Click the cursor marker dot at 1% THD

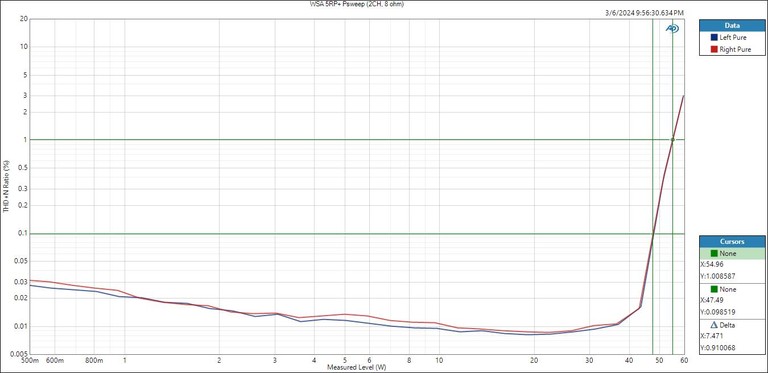click(672, 140)
